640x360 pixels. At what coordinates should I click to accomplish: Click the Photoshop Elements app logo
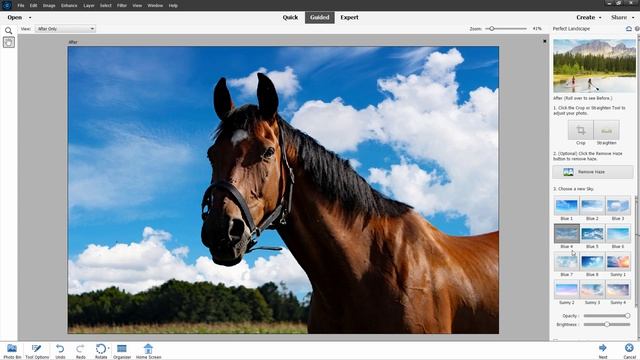[7, 5]
